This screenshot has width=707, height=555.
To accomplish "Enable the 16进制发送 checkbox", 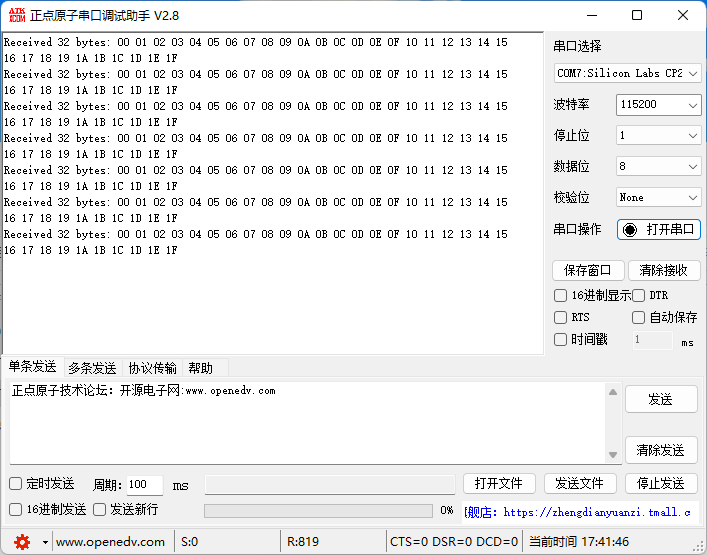I will point(15,509).
